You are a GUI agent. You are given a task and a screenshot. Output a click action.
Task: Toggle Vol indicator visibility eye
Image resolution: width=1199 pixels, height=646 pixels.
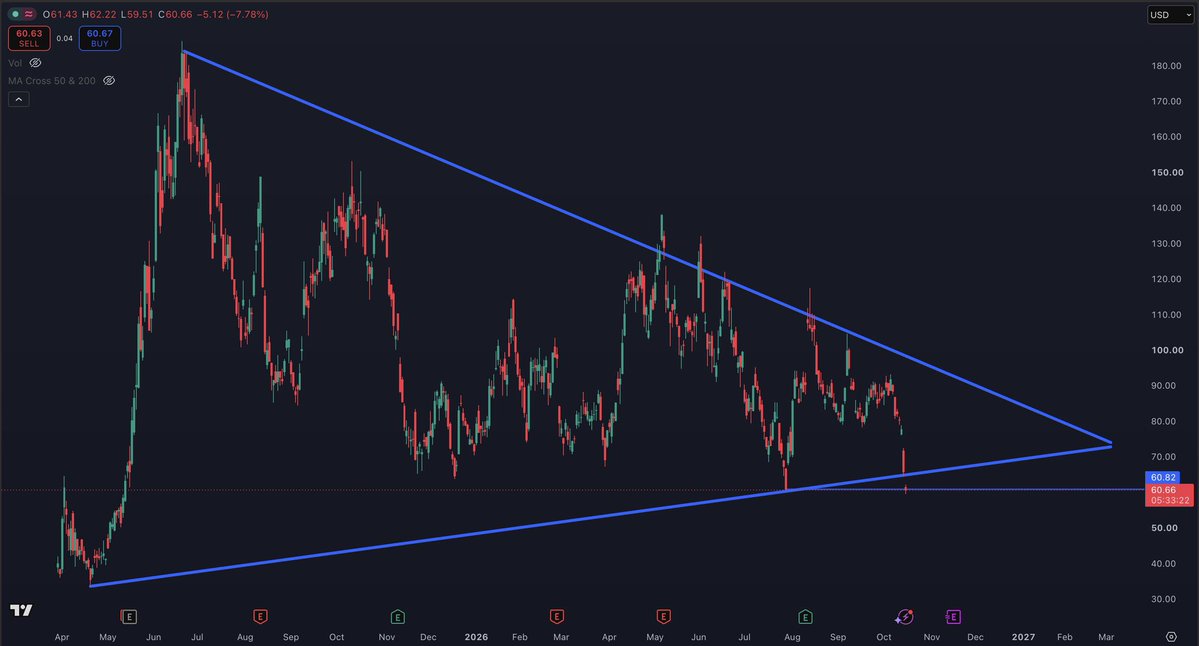[35, 63]
